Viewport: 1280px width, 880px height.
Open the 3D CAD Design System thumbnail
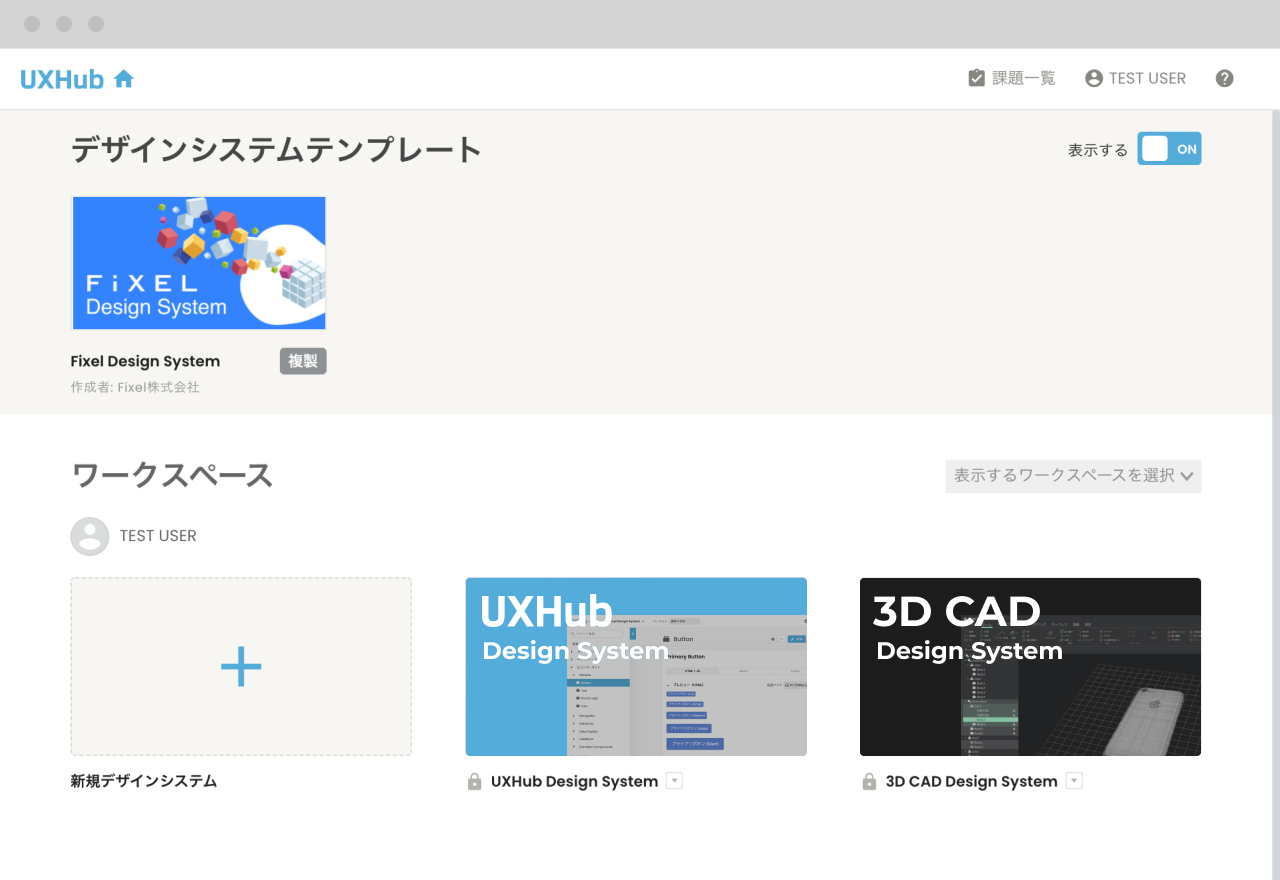point(1030,666)
